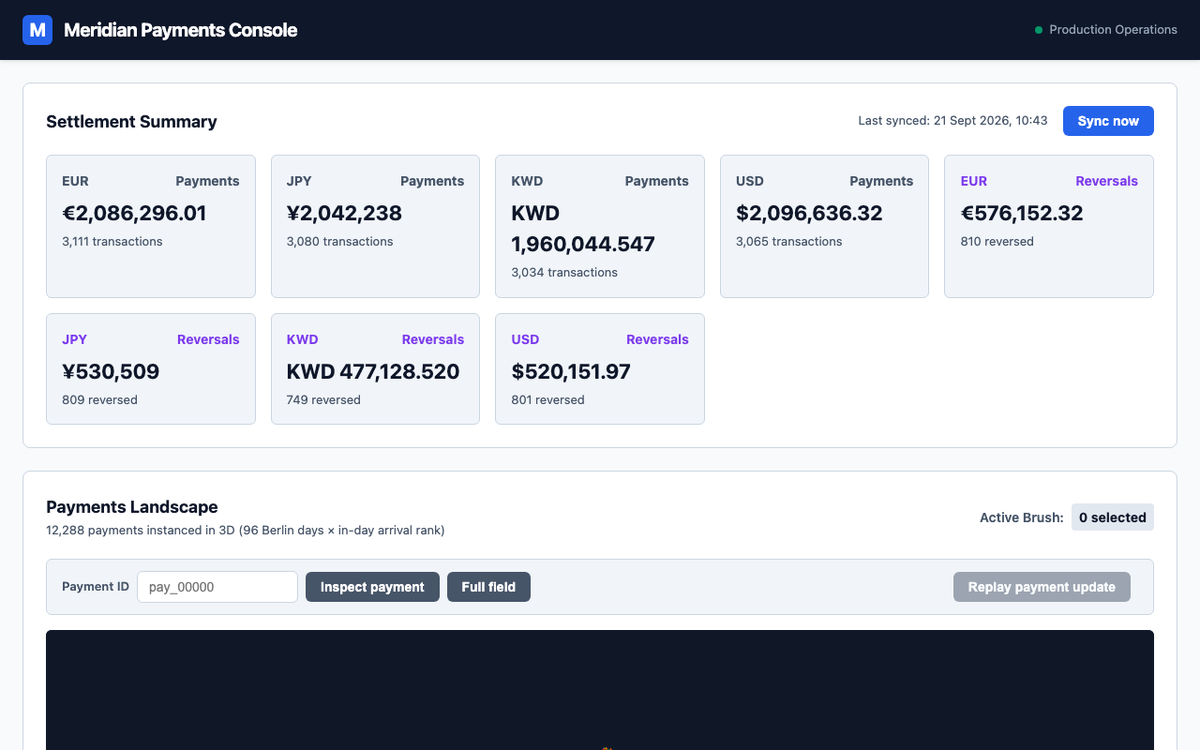Click the Full field button
The image size is (1200, 750).
coord(489,587)
